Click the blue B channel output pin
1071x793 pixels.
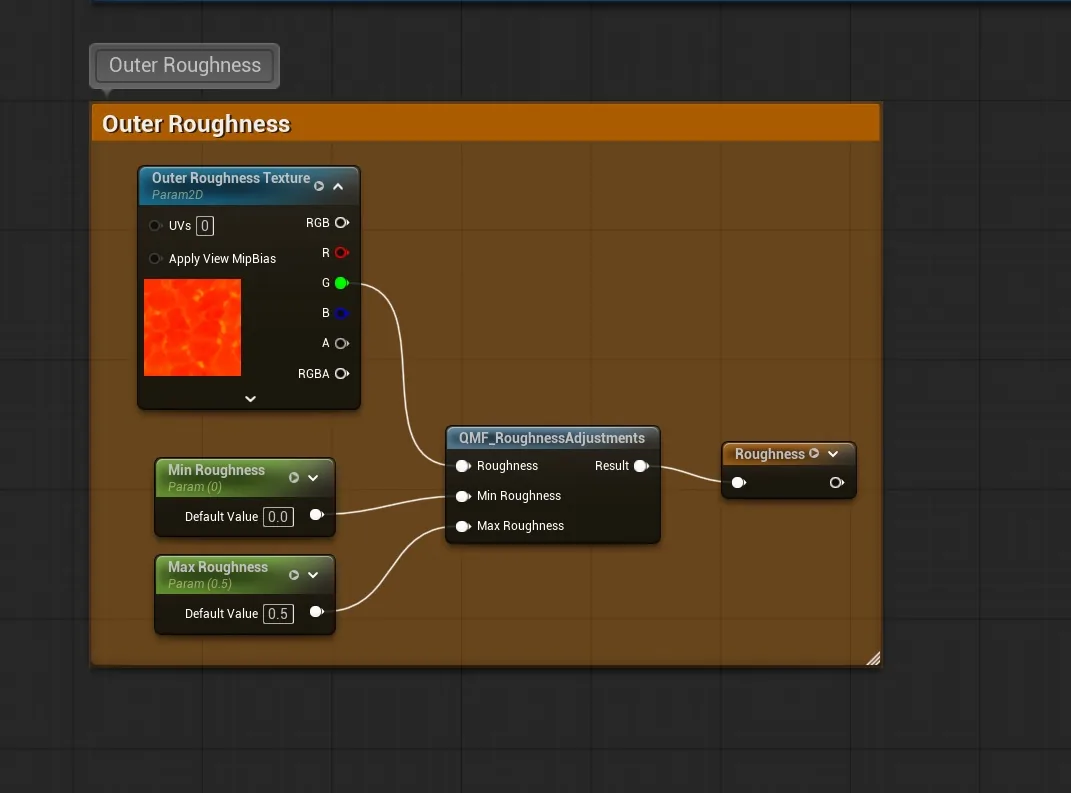pyautogui.click(x=342, y=313)
